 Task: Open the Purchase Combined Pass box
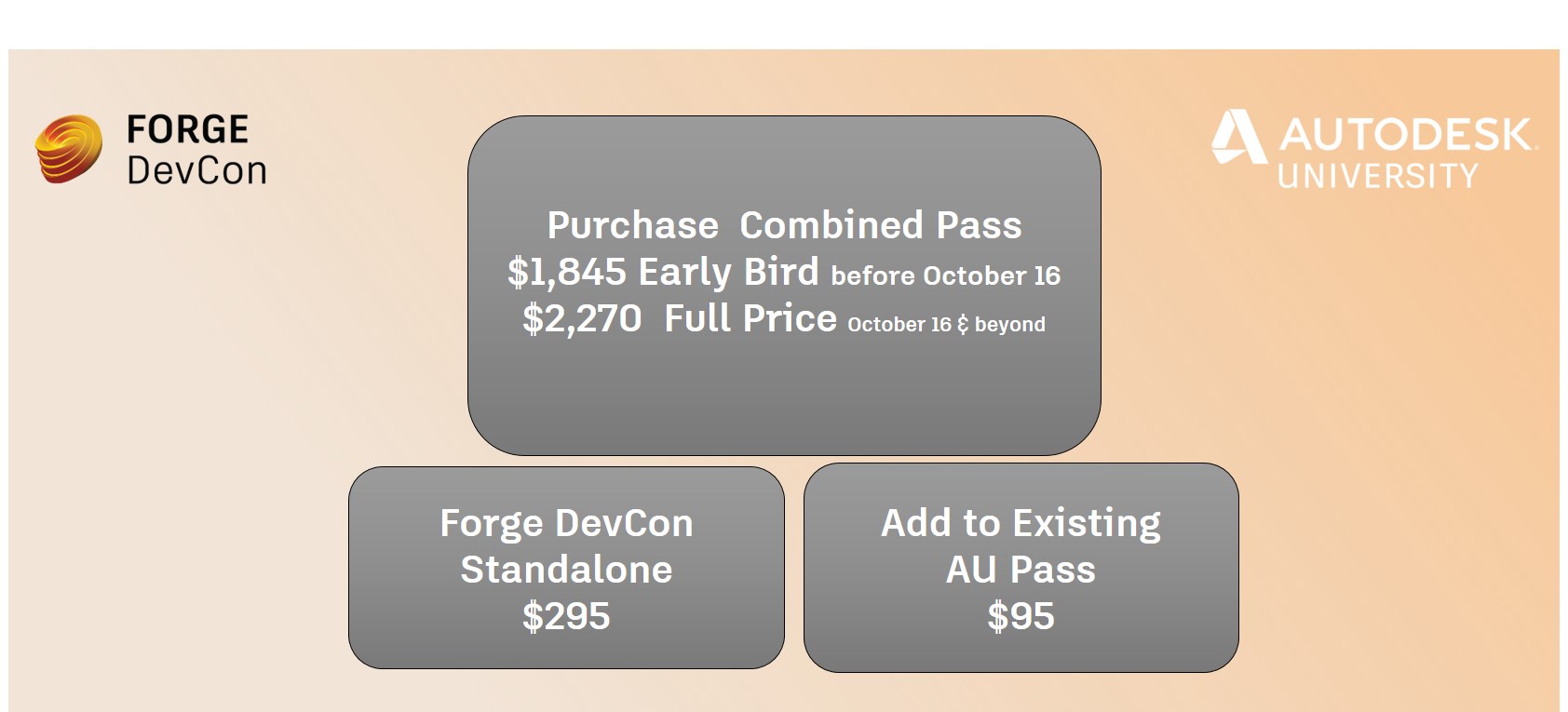(x=784, y=286)
